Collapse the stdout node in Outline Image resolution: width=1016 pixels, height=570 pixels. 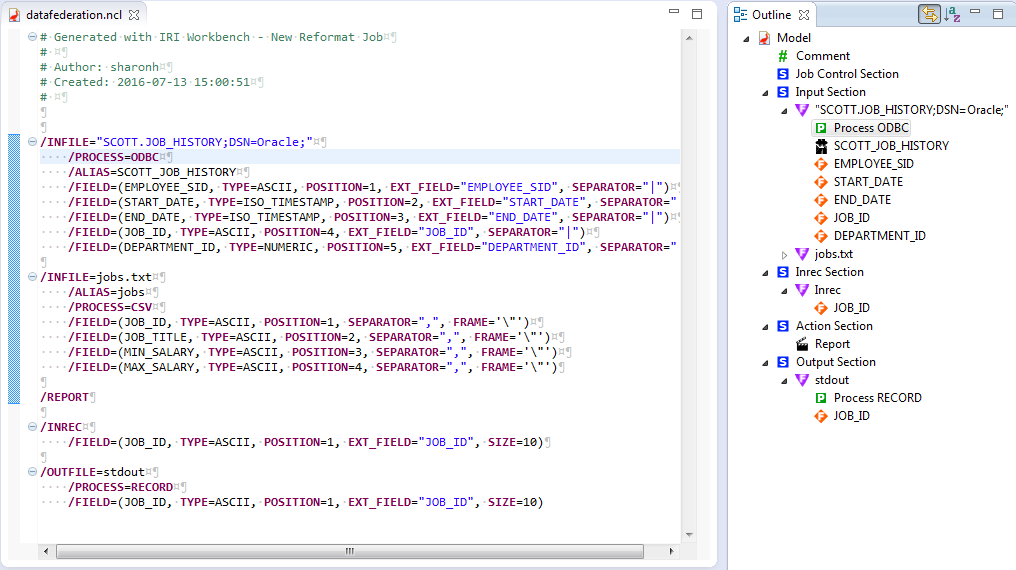pos(784,381)
